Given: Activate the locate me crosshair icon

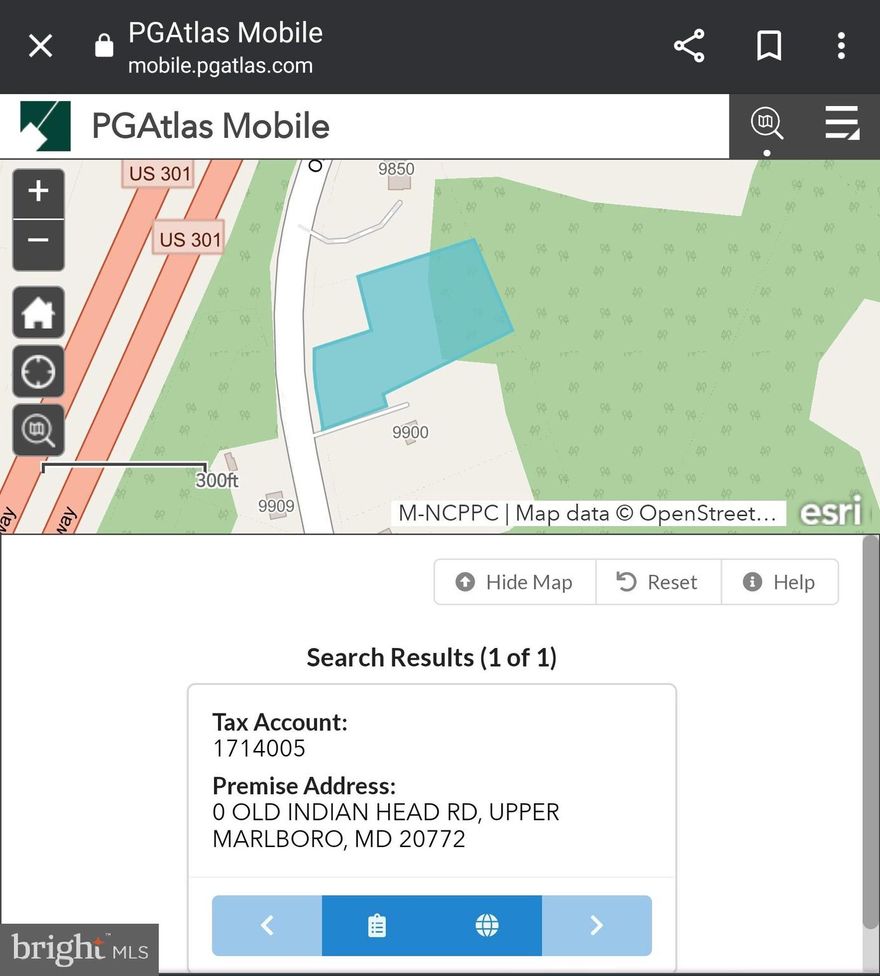Looking at the screenshot, I should tap(38, 371).
